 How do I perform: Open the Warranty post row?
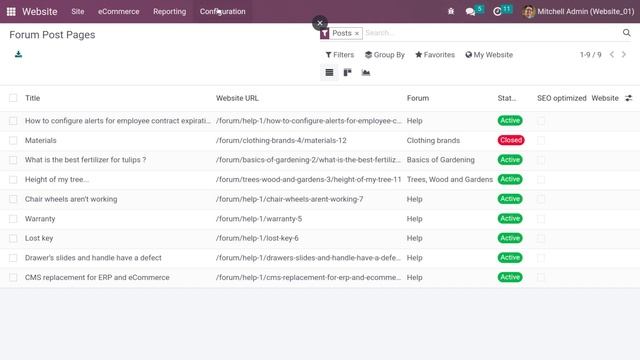(40, 219)
